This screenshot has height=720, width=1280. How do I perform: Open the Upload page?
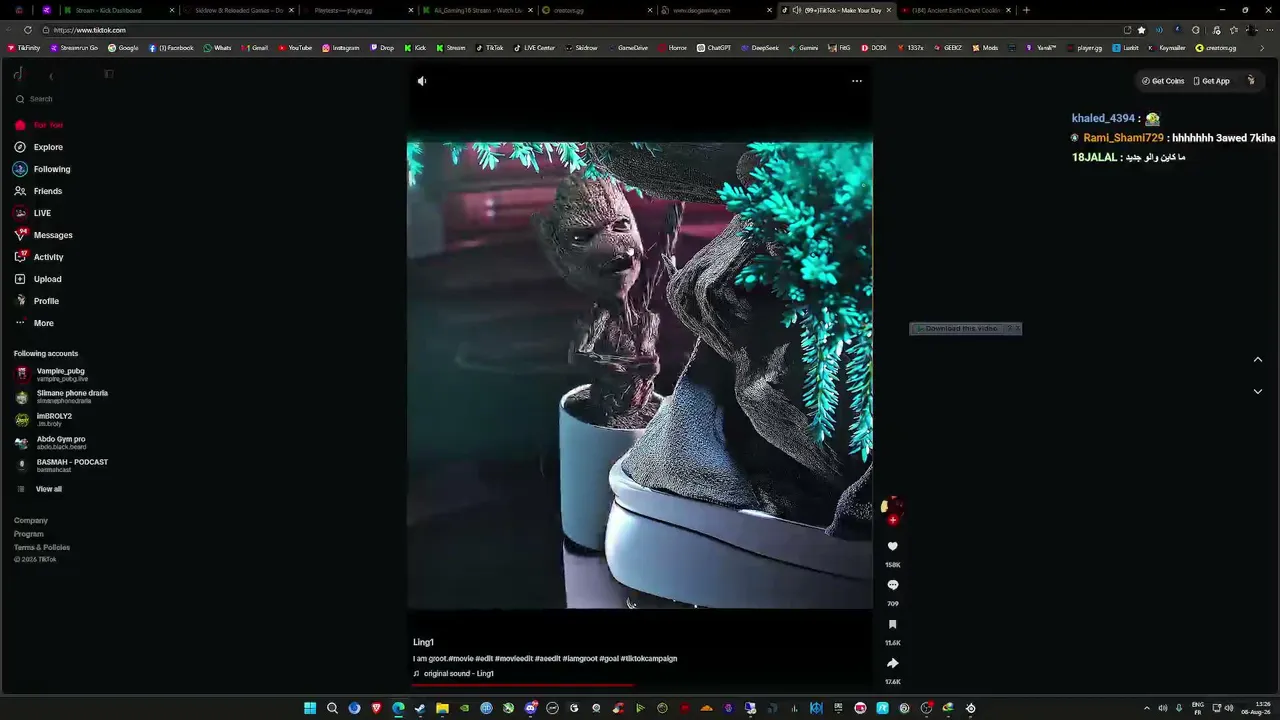38,279
